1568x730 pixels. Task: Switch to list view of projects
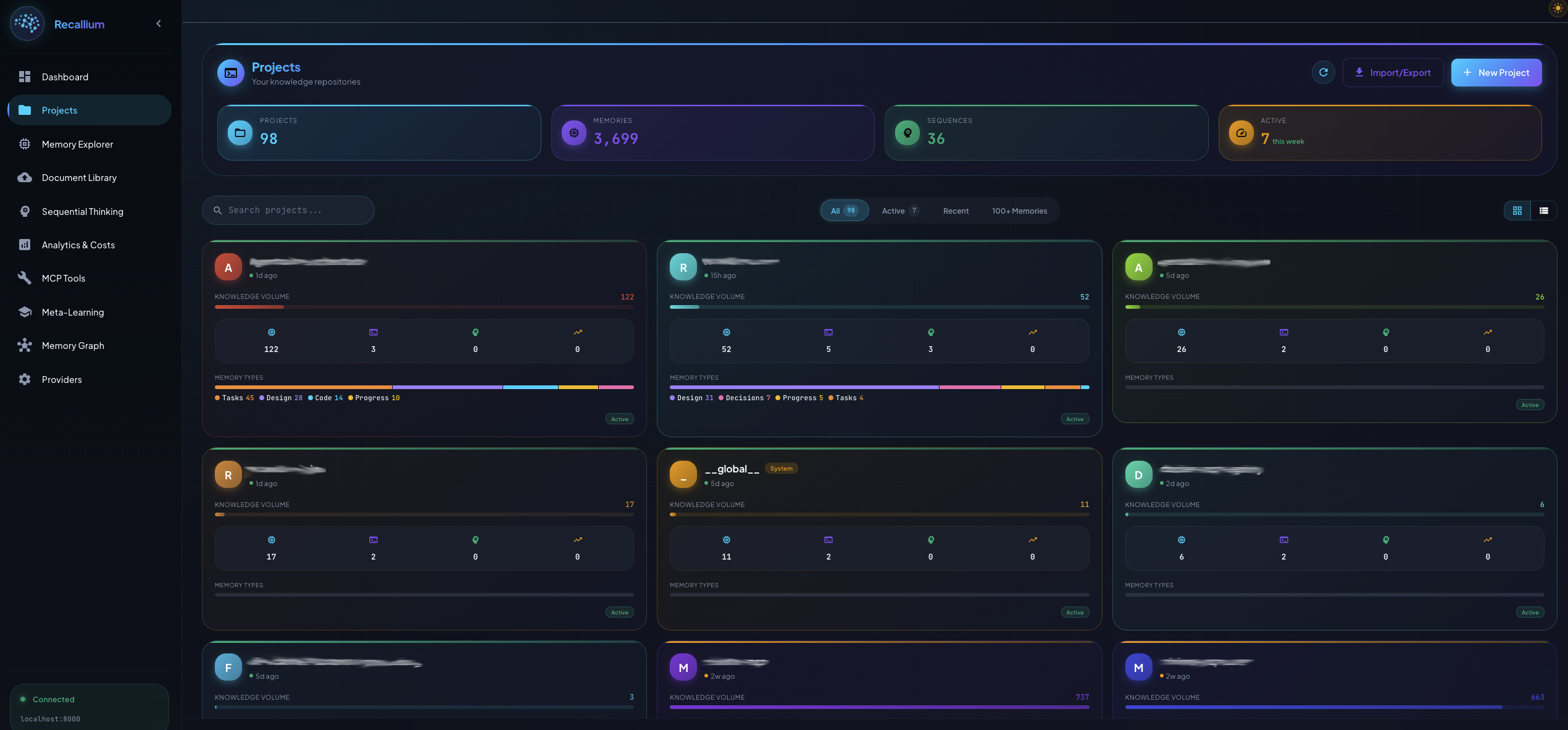click(1543, 210)
